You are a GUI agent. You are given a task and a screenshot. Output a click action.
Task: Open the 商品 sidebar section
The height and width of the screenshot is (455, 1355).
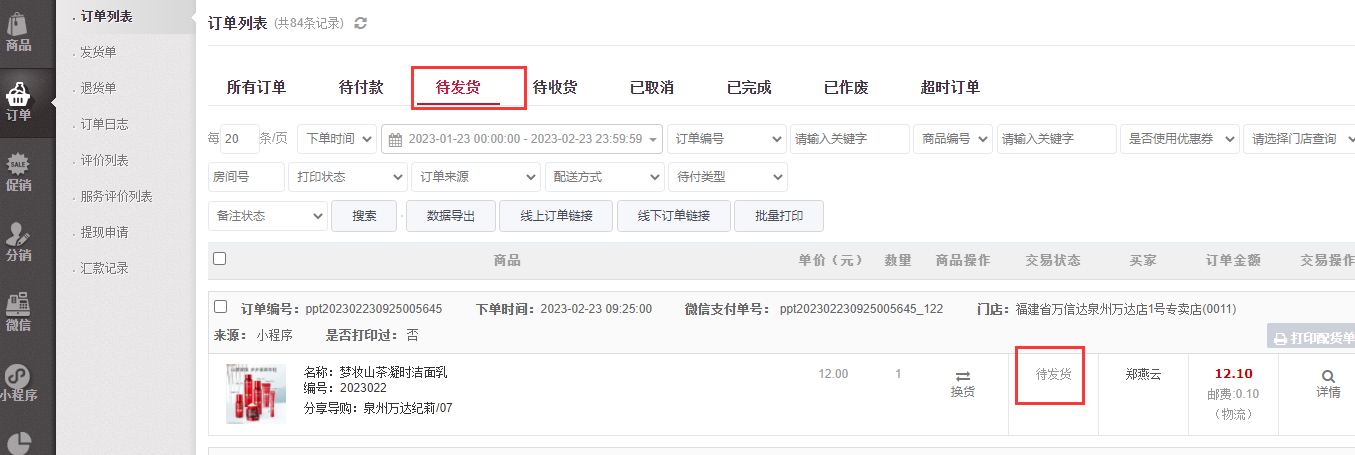tap(18, 30)
